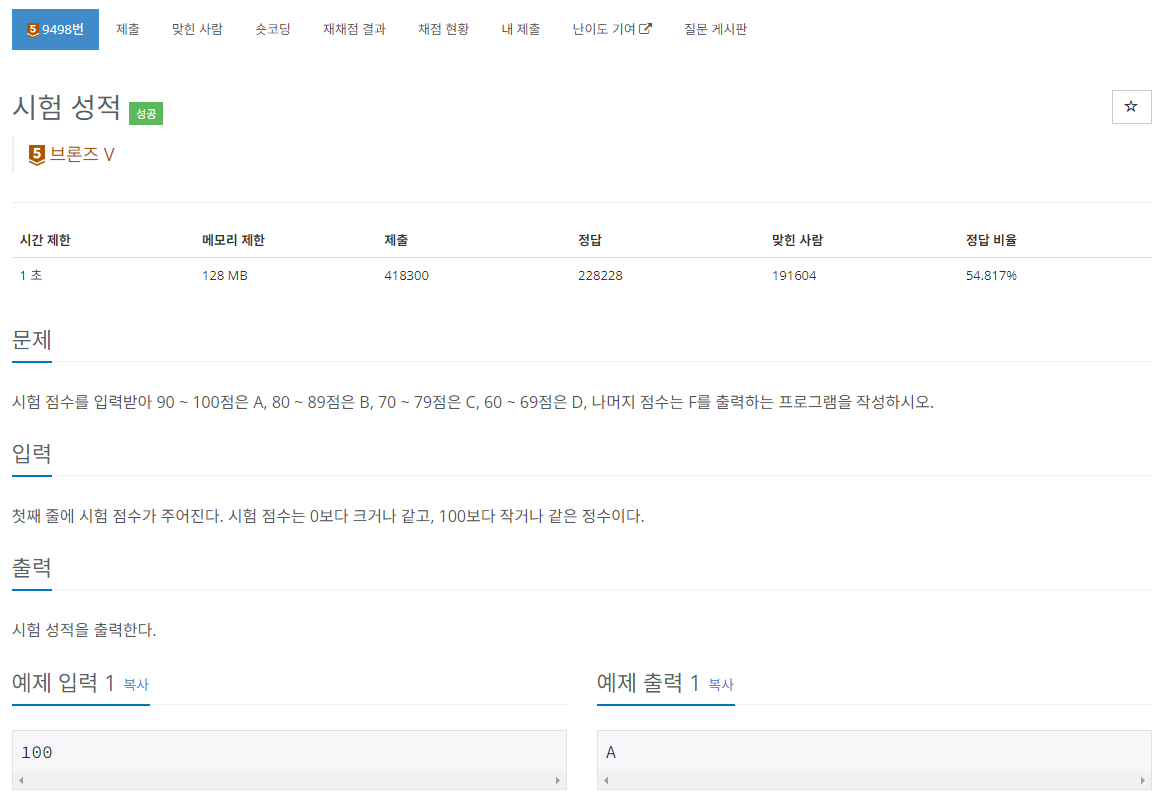
Task: Go to the 제출 tab
Action: click(x=128, y=30)
